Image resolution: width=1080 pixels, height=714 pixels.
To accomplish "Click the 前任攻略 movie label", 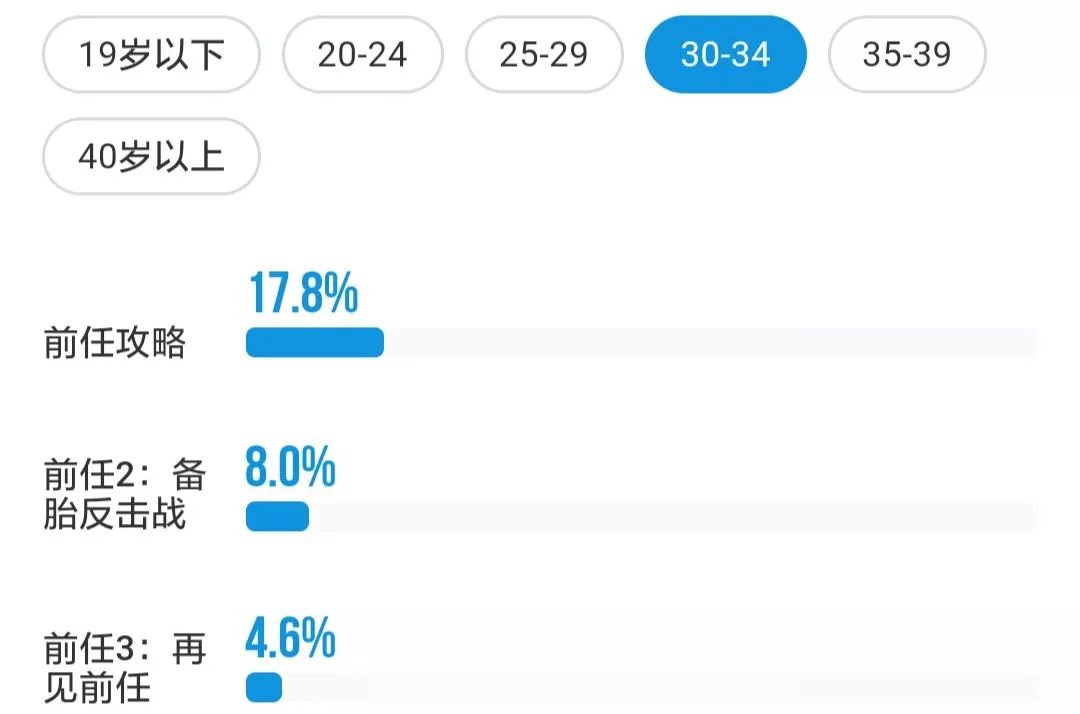I will [x=115, y=343].
